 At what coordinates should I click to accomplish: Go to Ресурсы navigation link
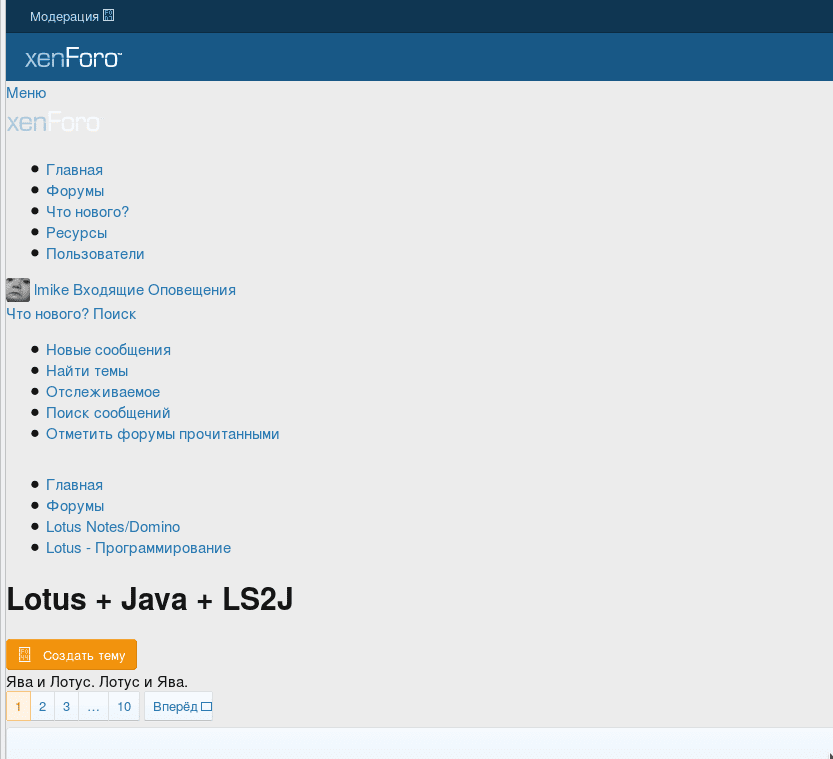click(76, 233)
